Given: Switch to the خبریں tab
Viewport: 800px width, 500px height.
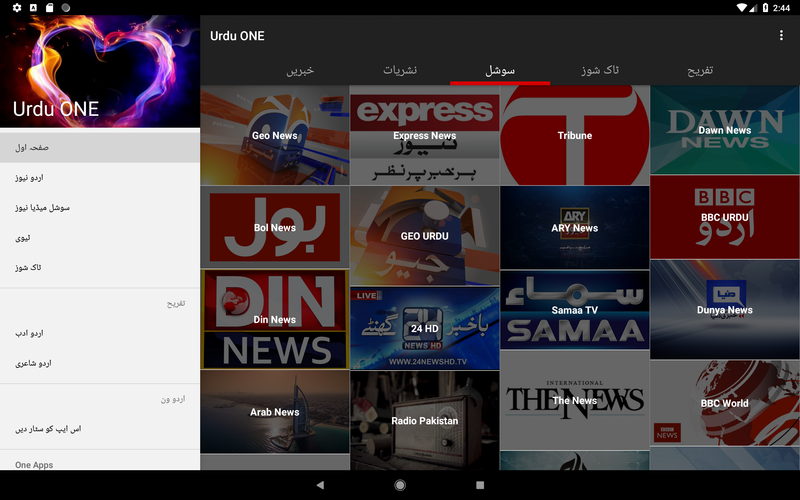Looking at the screenshot, I should tap(300, 70).
